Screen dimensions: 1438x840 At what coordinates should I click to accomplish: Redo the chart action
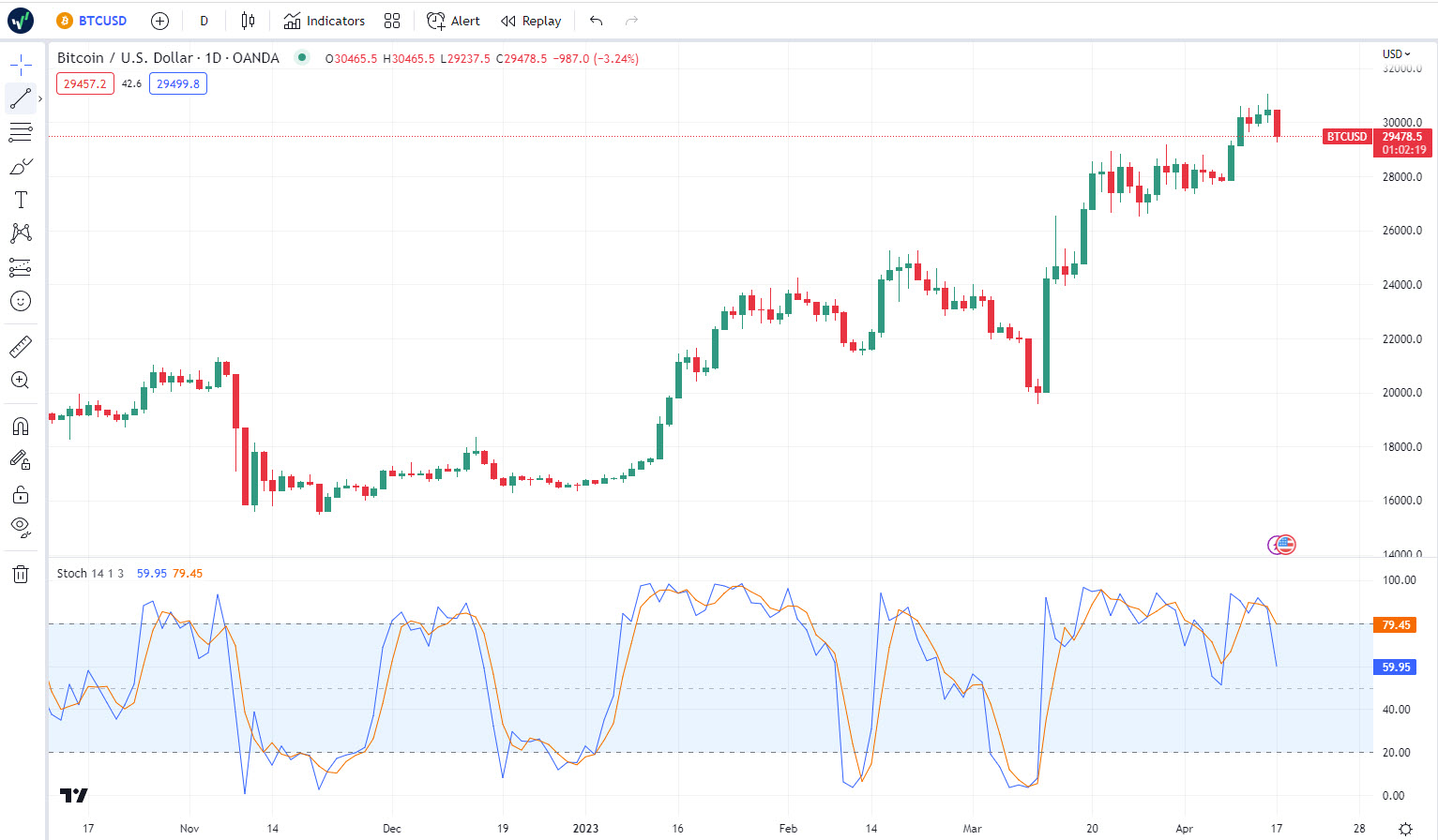[x=631, y=21]
